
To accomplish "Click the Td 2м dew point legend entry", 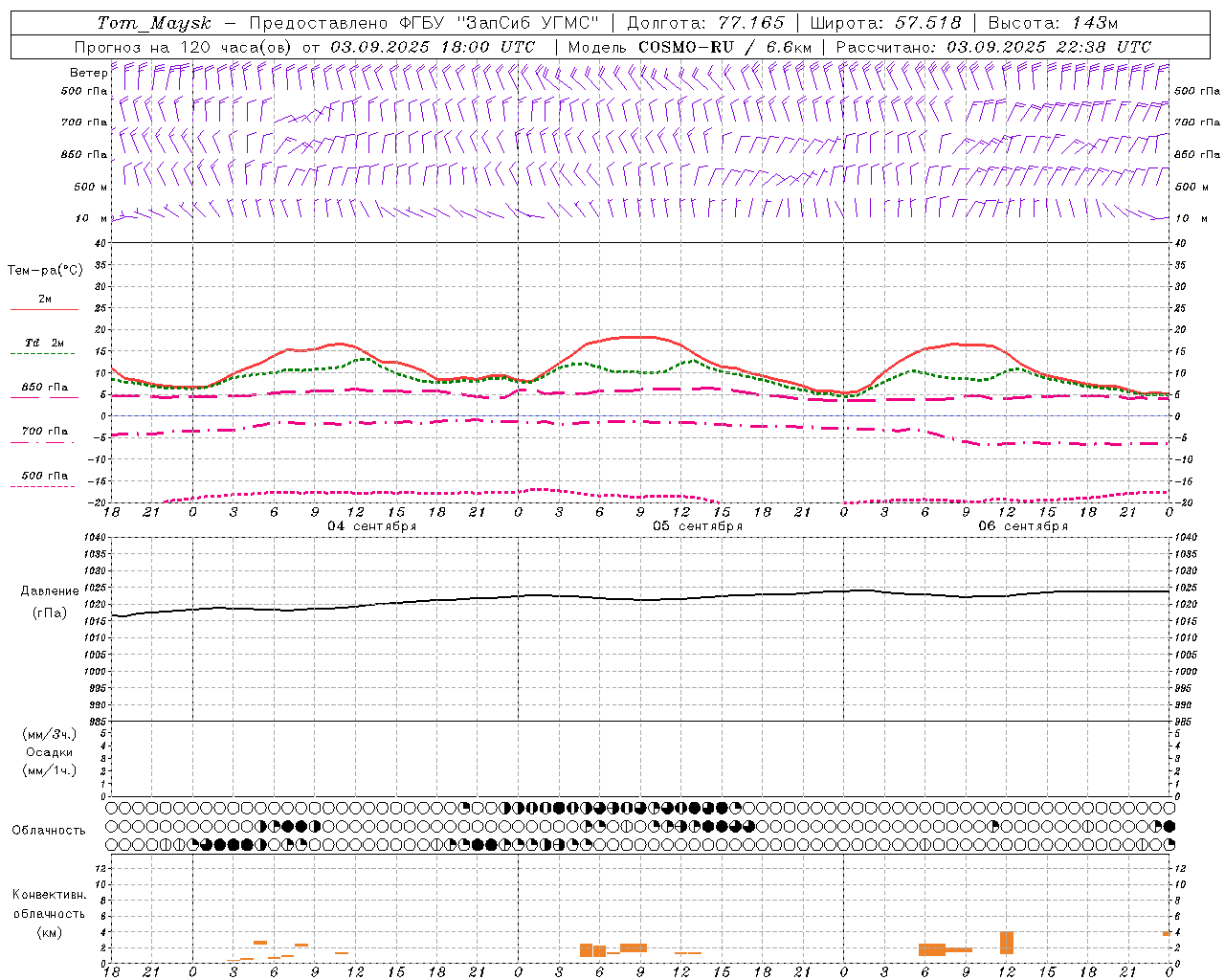I will click(44, 347).
